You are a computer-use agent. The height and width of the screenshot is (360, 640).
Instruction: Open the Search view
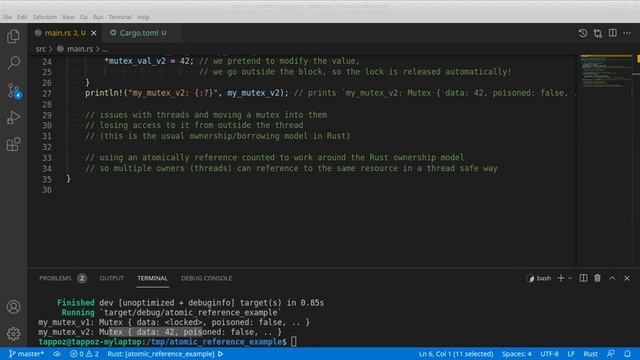[x=13, y=63]
